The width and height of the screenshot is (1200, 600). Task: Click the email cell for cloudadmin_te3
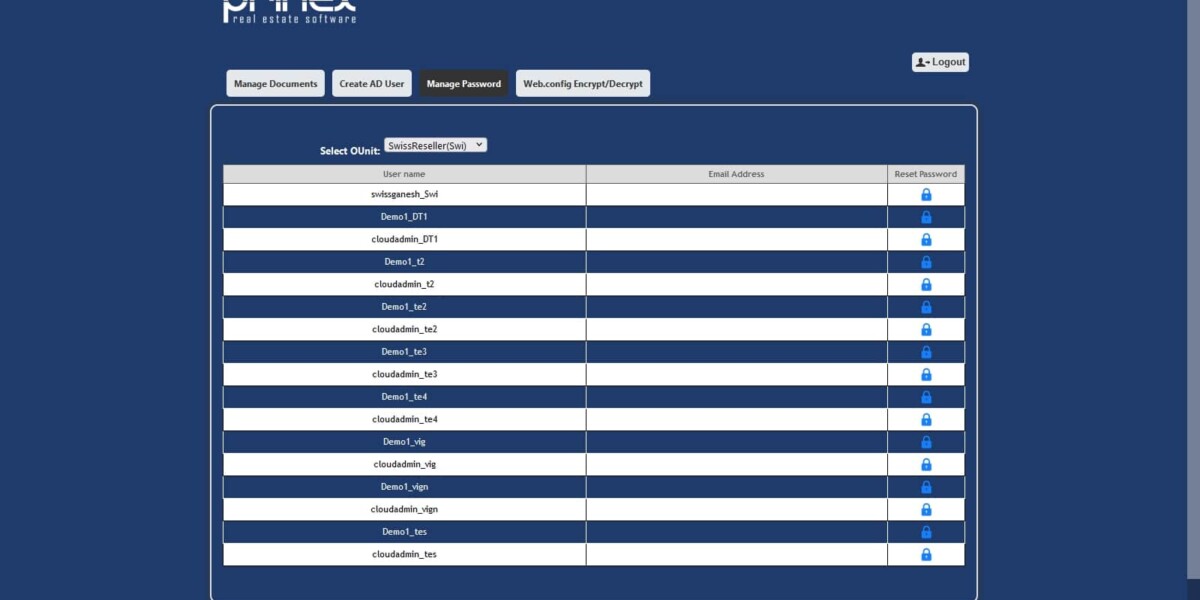tap(736, 375)
